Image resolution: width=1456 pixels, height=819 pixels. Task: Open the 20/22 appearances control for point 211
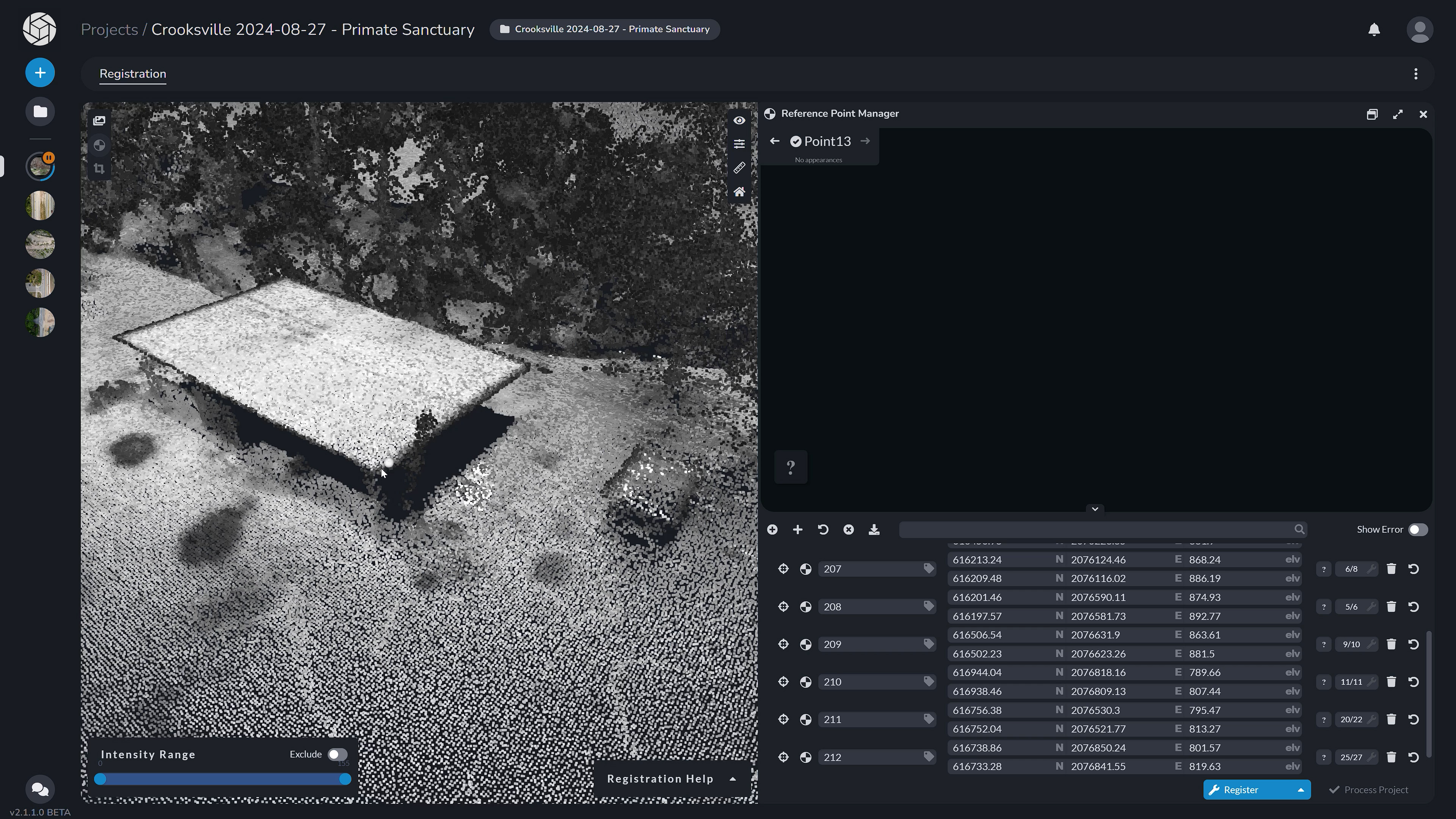[x=1356, y=720]
